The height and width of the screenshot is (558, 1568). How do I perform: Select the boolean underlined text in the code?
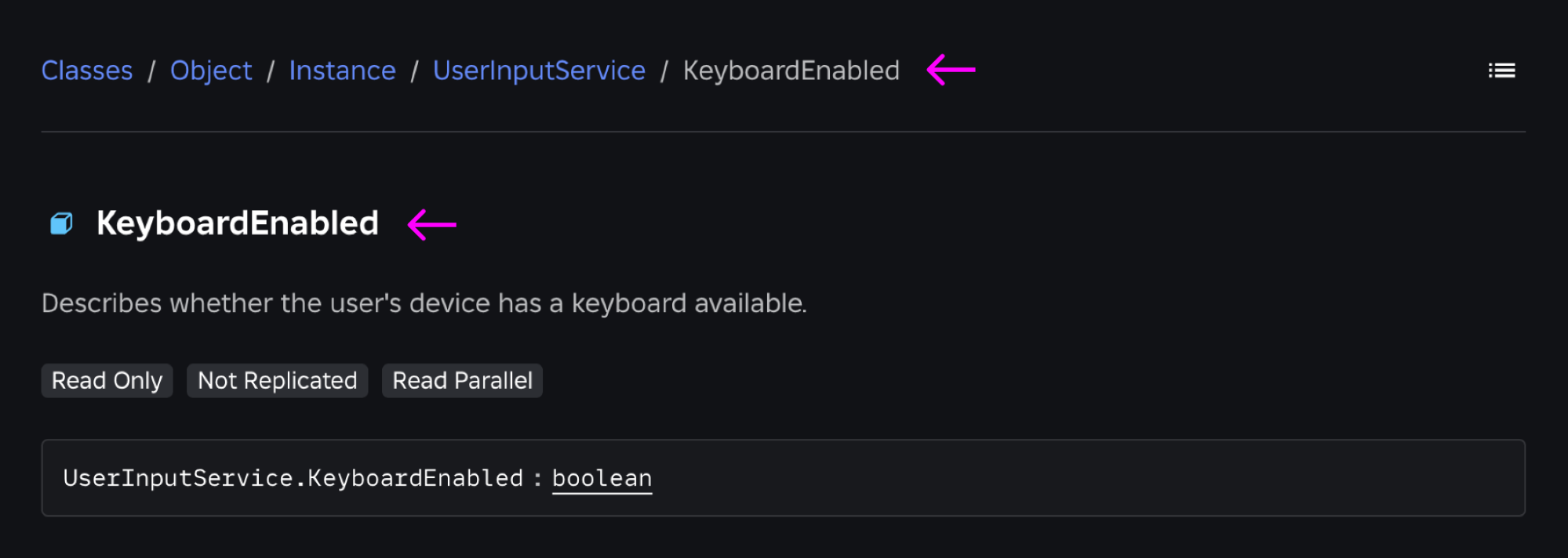[602, 477]
